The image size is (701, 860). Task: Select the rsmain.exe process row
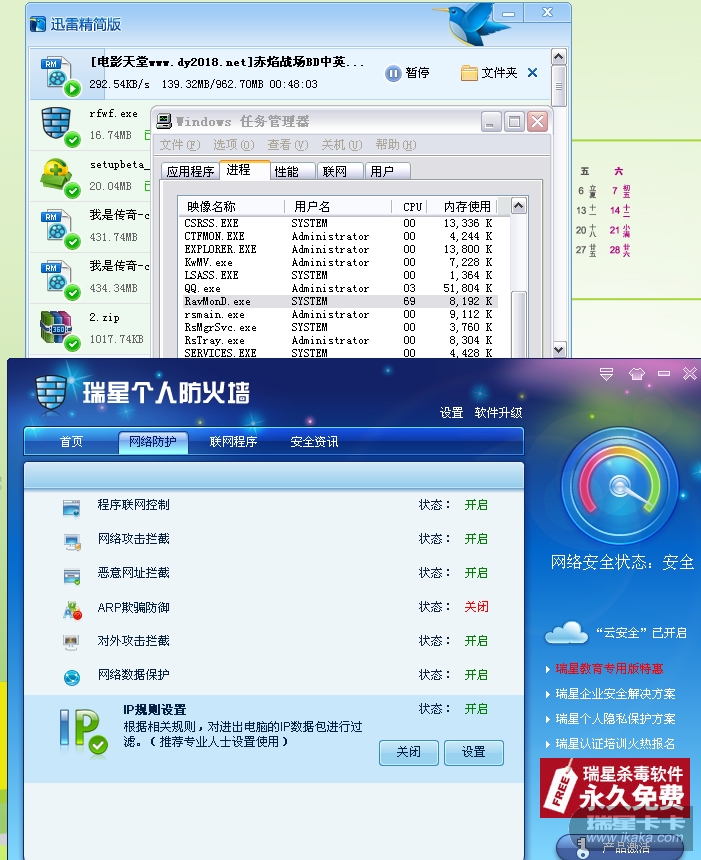click(x=340, y=314)
